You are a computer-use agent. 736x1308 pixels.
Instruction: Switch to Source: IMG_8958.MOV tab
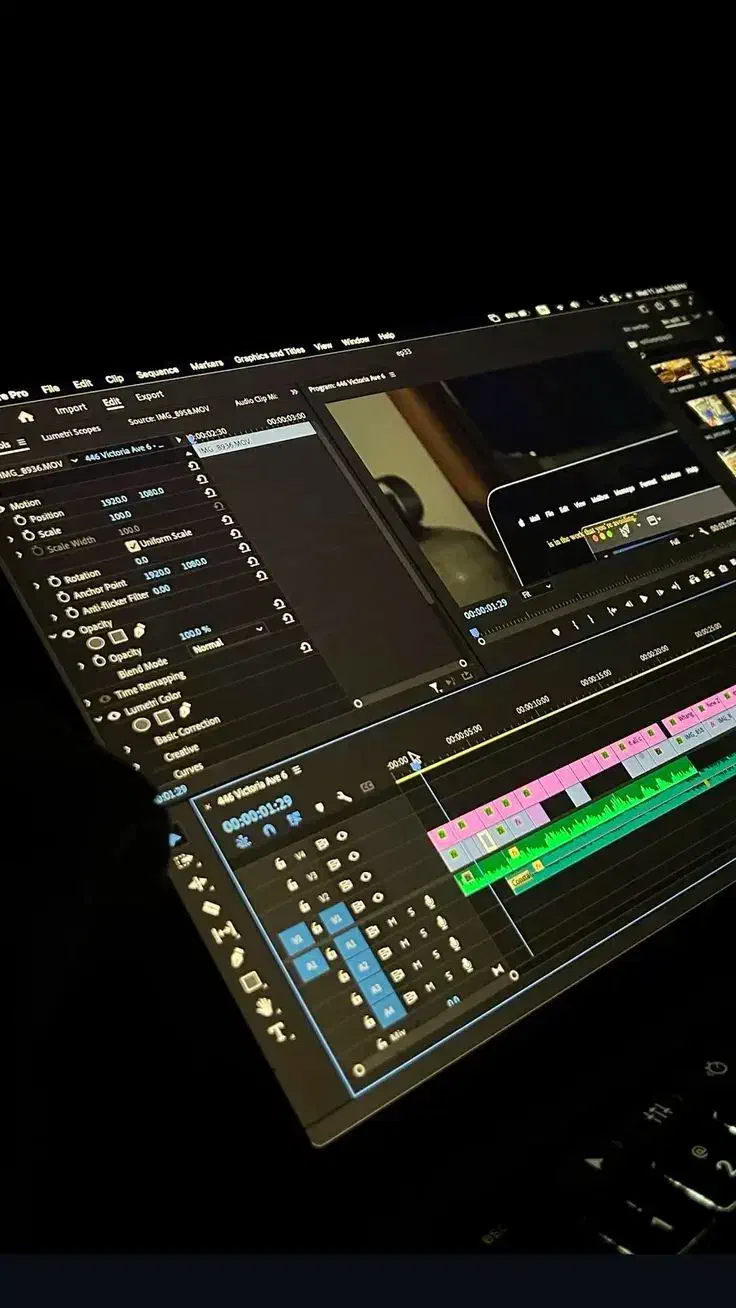point(169,416)
